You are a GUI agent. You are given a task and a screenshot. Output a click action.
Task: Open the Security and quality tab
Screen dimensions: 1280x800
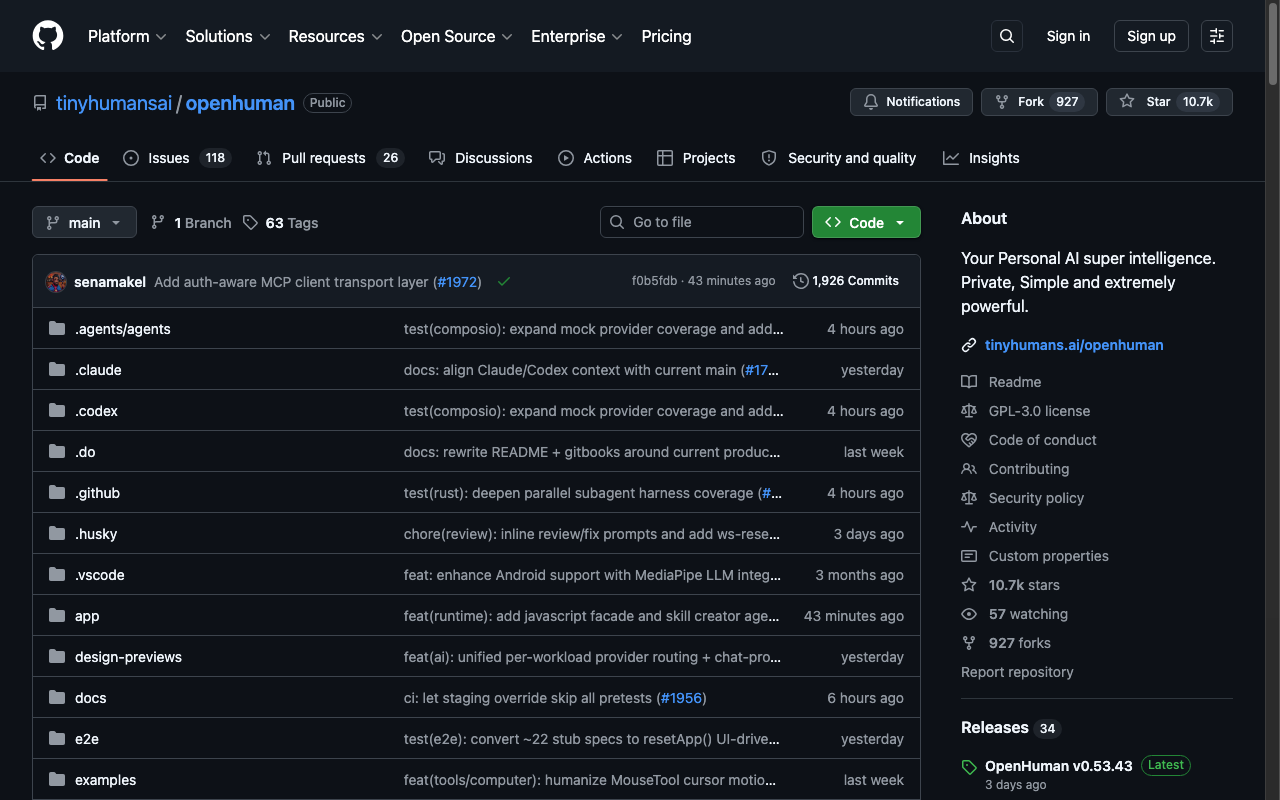tap(839, 158)
